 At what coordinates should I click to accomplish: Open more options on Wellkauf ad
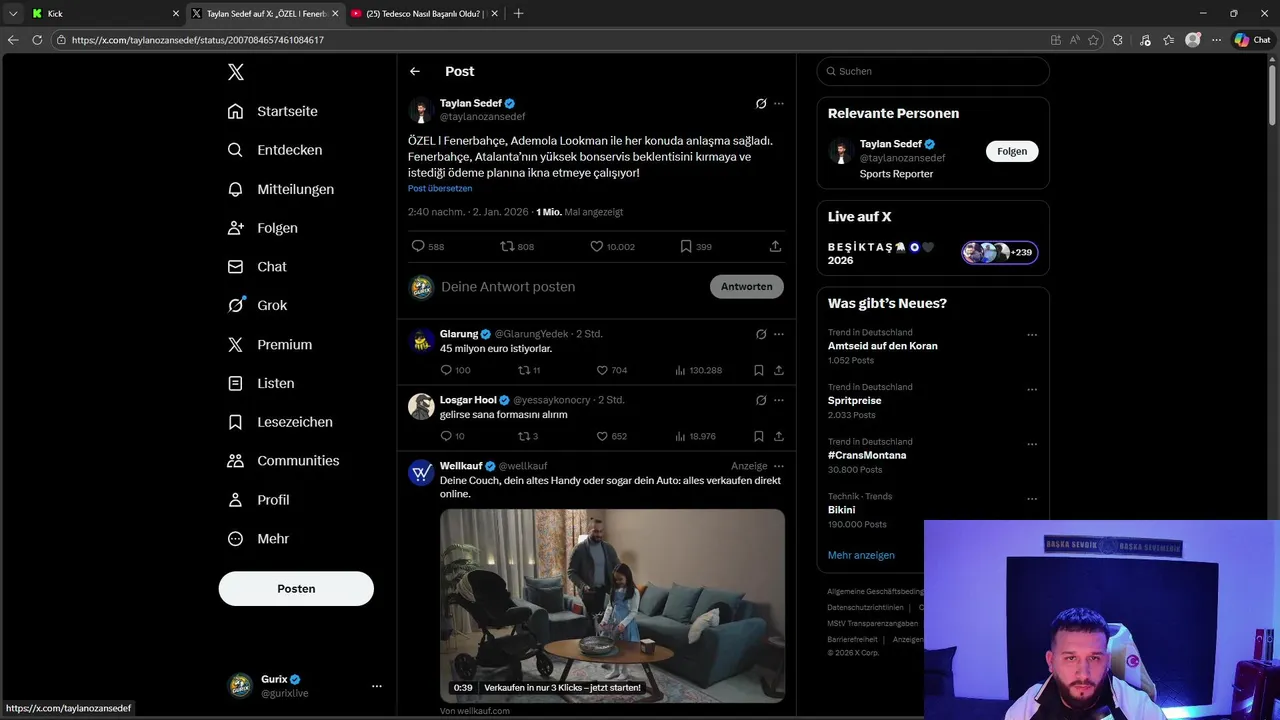779,466
